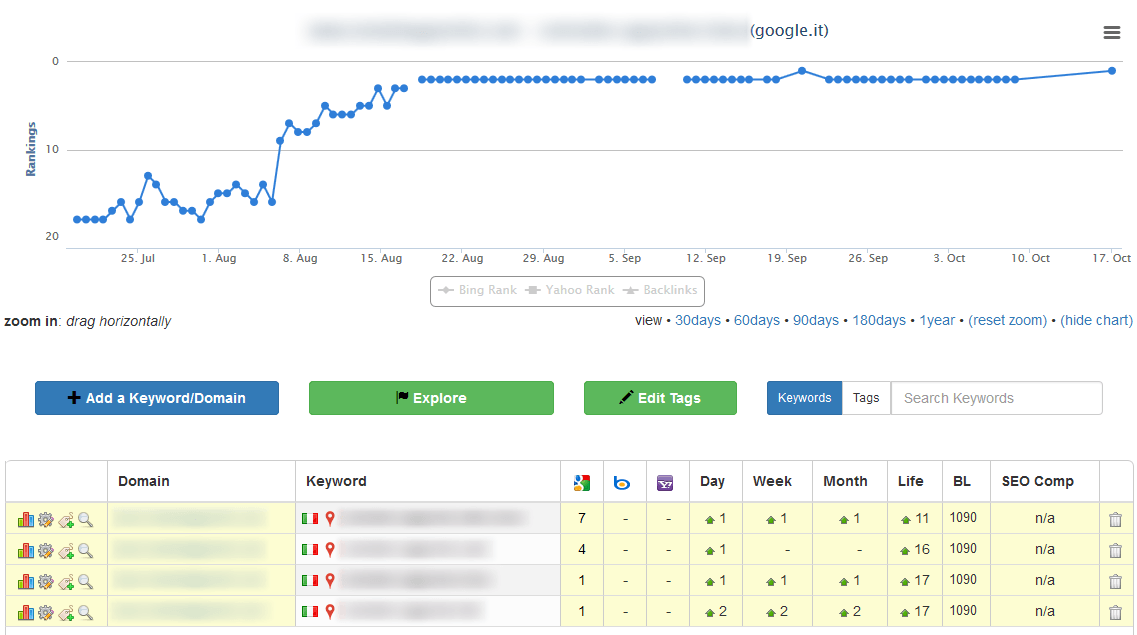Click tag-add icon in rank 7 row
The image size is (1137, 635).
[66, 520]
